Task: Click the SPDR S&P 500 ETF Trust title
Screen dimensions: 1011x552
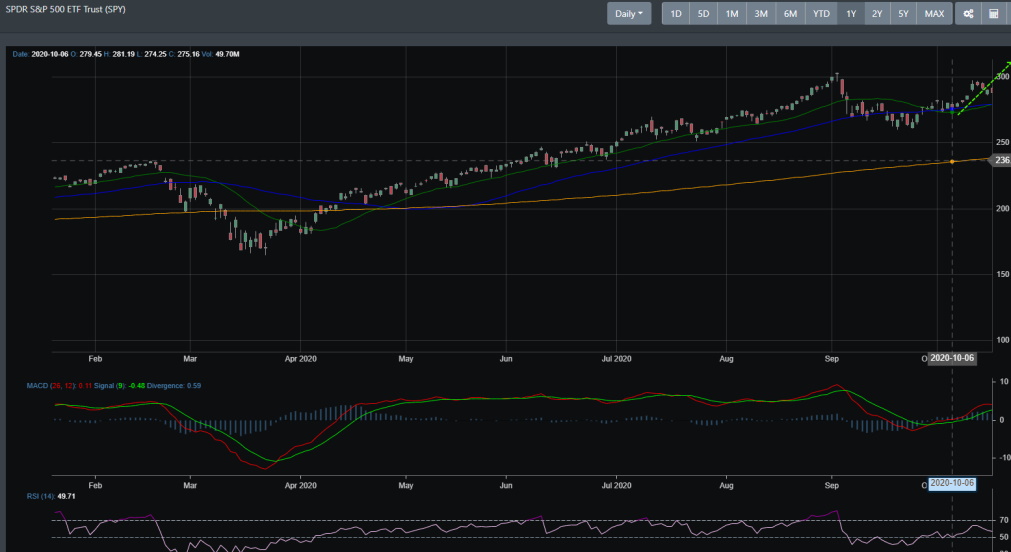Action: (x=66, y=10)
